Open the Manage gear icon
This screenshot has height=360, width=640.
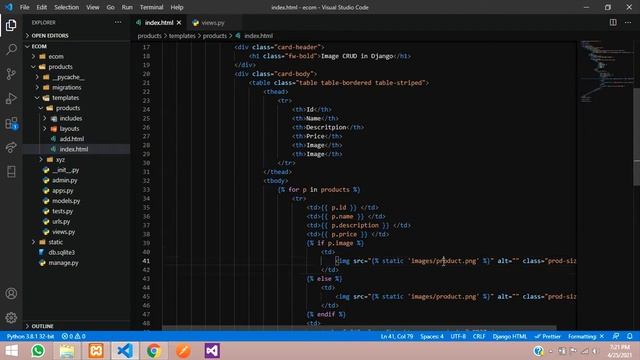click(11, 318)
